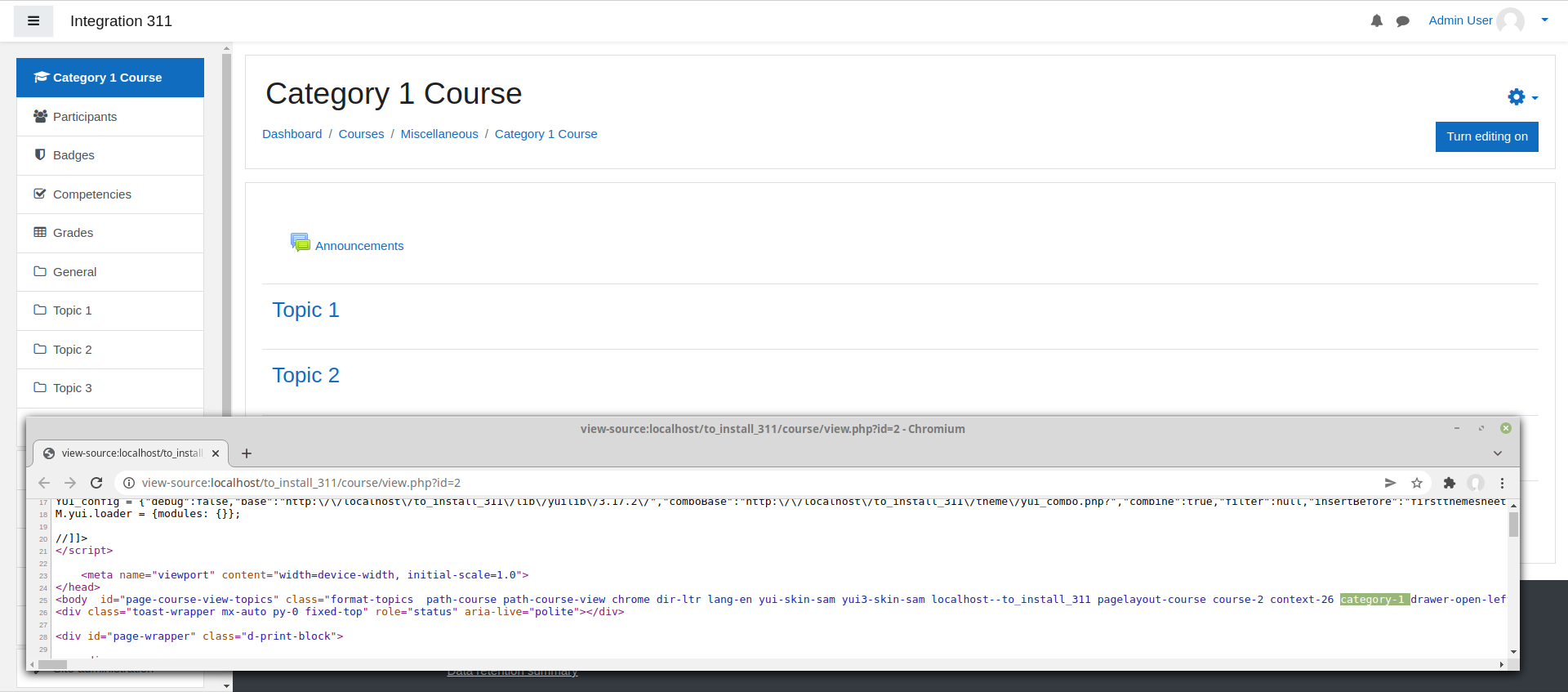
Task: Select Category 1 Course in the sidebar
Action: pyautogui.click(x=110, y=78)
